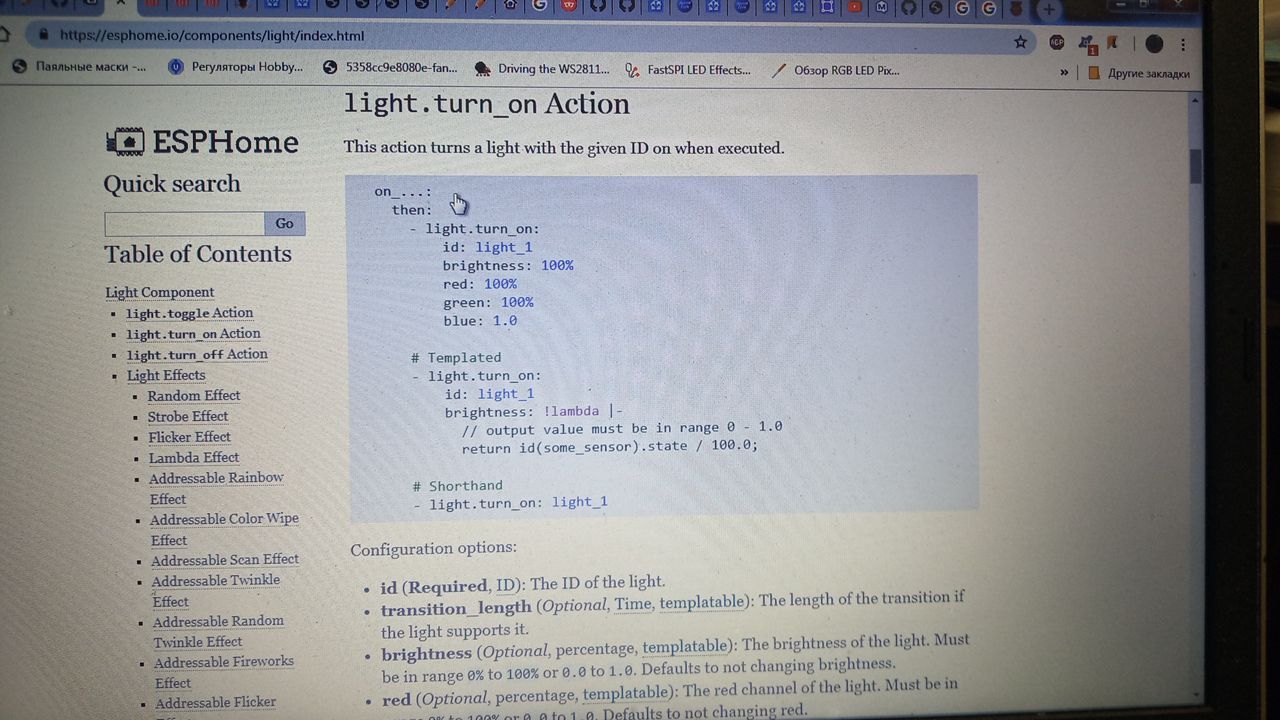Click the code line green: 100%

click(489, 302)
